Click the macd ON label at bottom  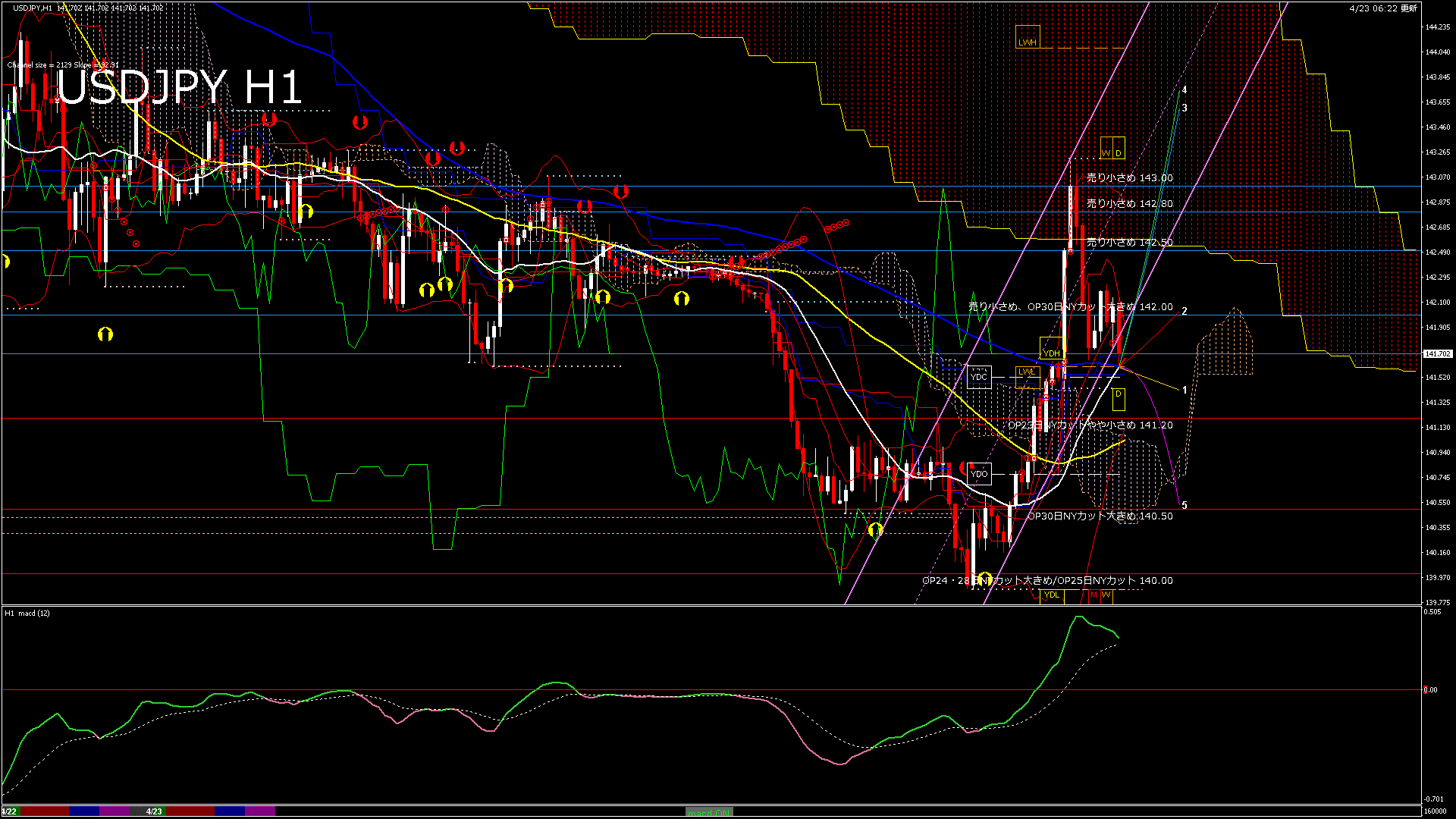pos(710,812)
